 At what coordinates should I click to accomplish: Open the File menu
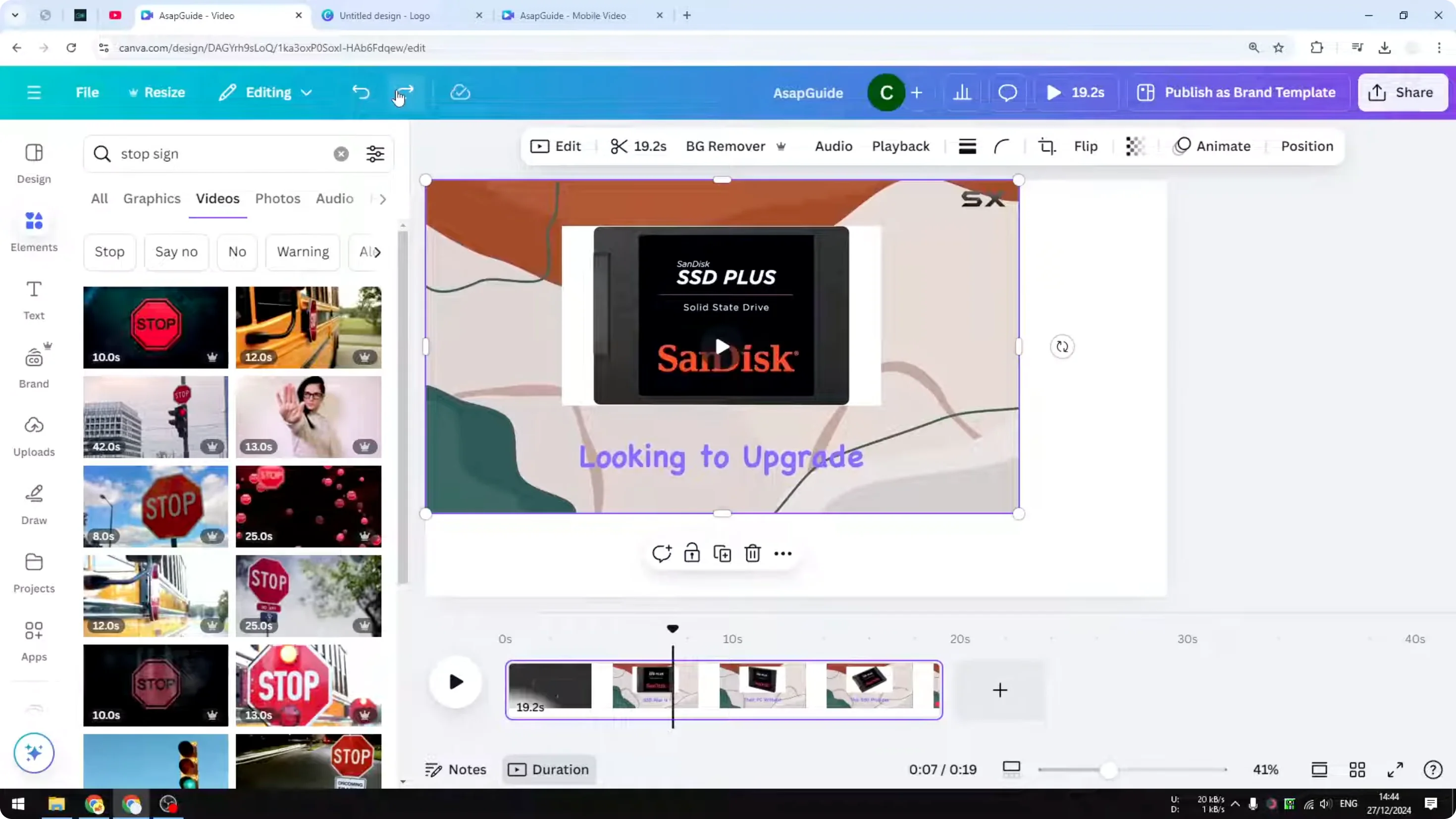pyautogui.click(x=88, y=92)
